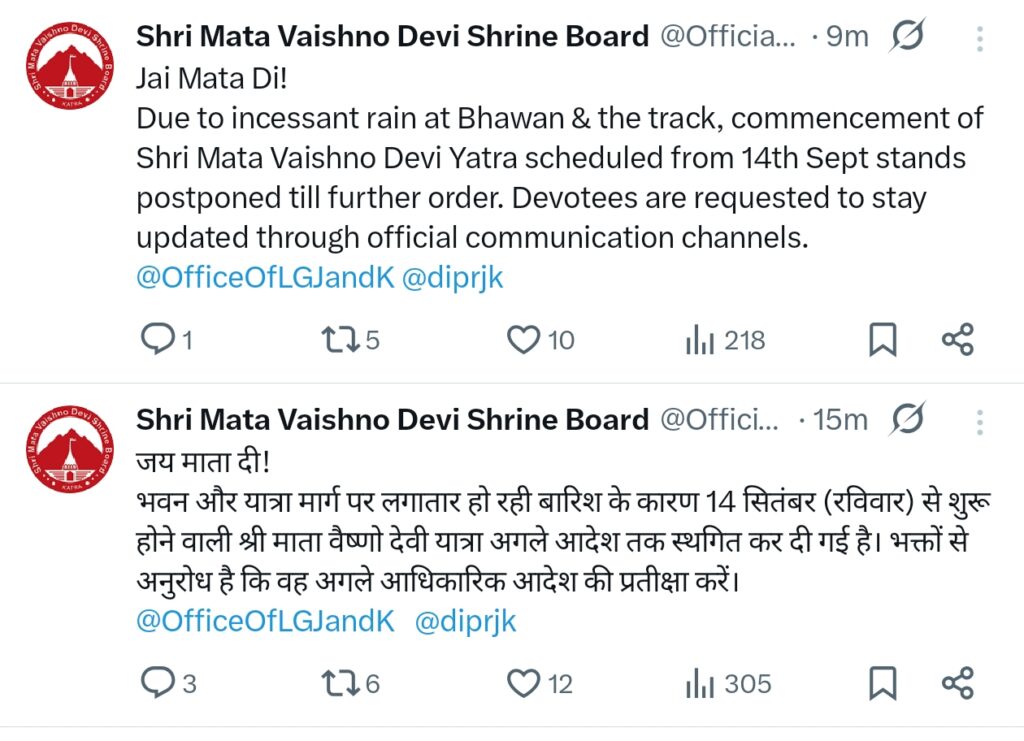Like the Hindi tweet with 12 likes
1024x741 pixels.
tap(524, 684)
